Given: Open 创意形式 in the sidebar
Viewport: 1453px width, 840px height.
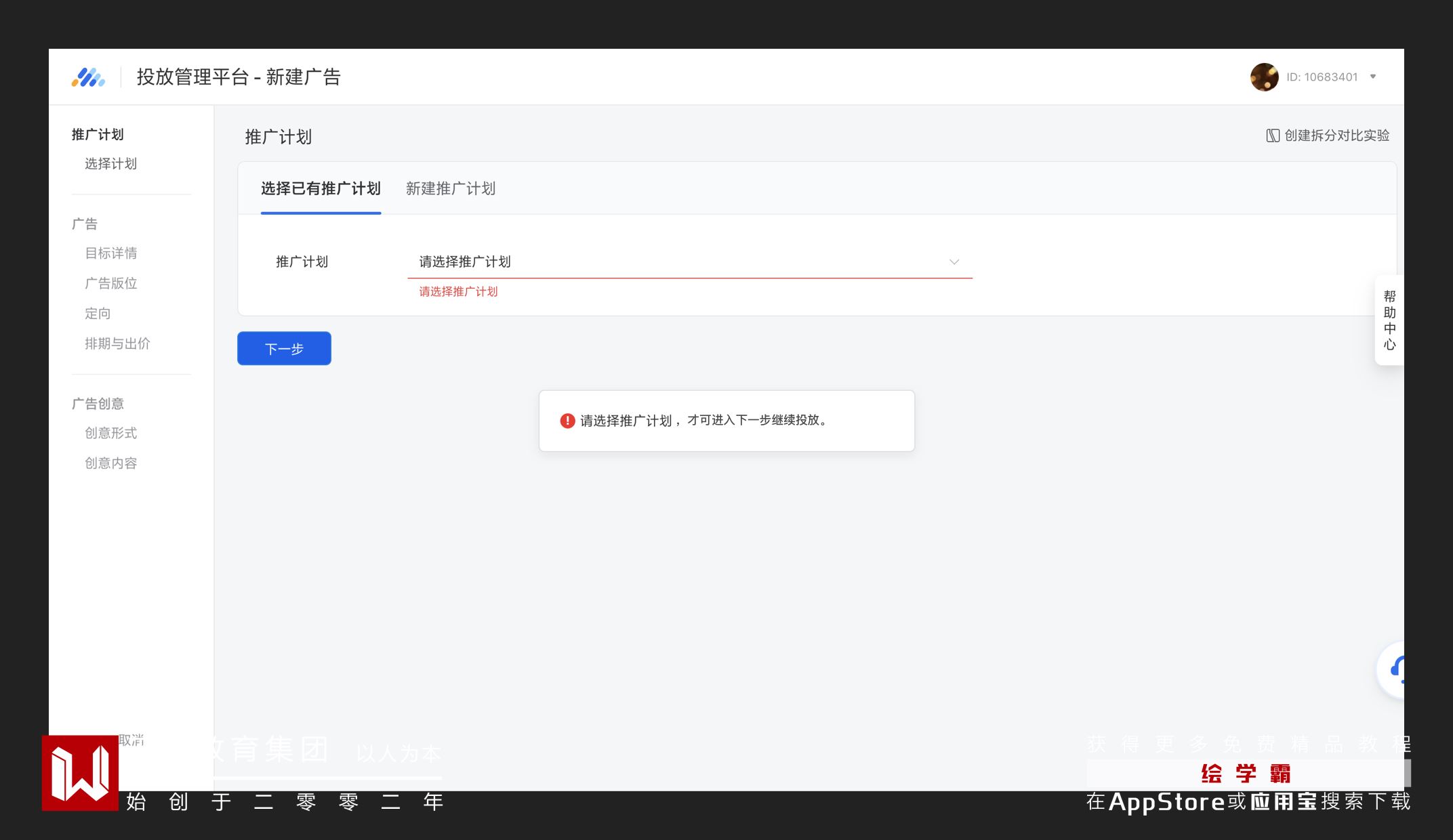Looking at the screenshot, I should pyautogui.click(x=111, y=433).
